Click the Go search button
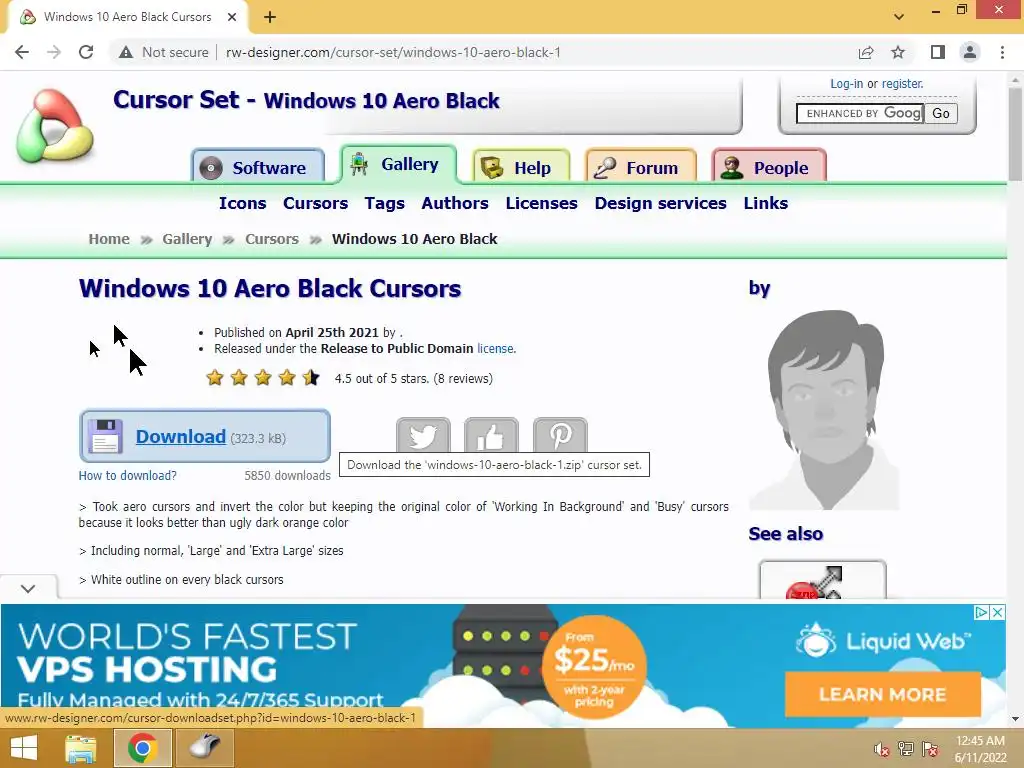This screenshot has width=1024, height=768. point(941,114)
